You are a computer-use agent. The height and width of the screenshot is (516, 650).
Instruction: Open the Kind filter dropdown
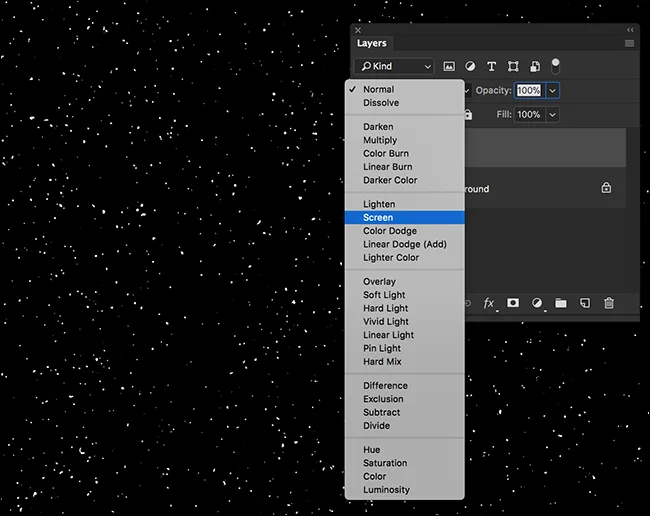point(396,67)
